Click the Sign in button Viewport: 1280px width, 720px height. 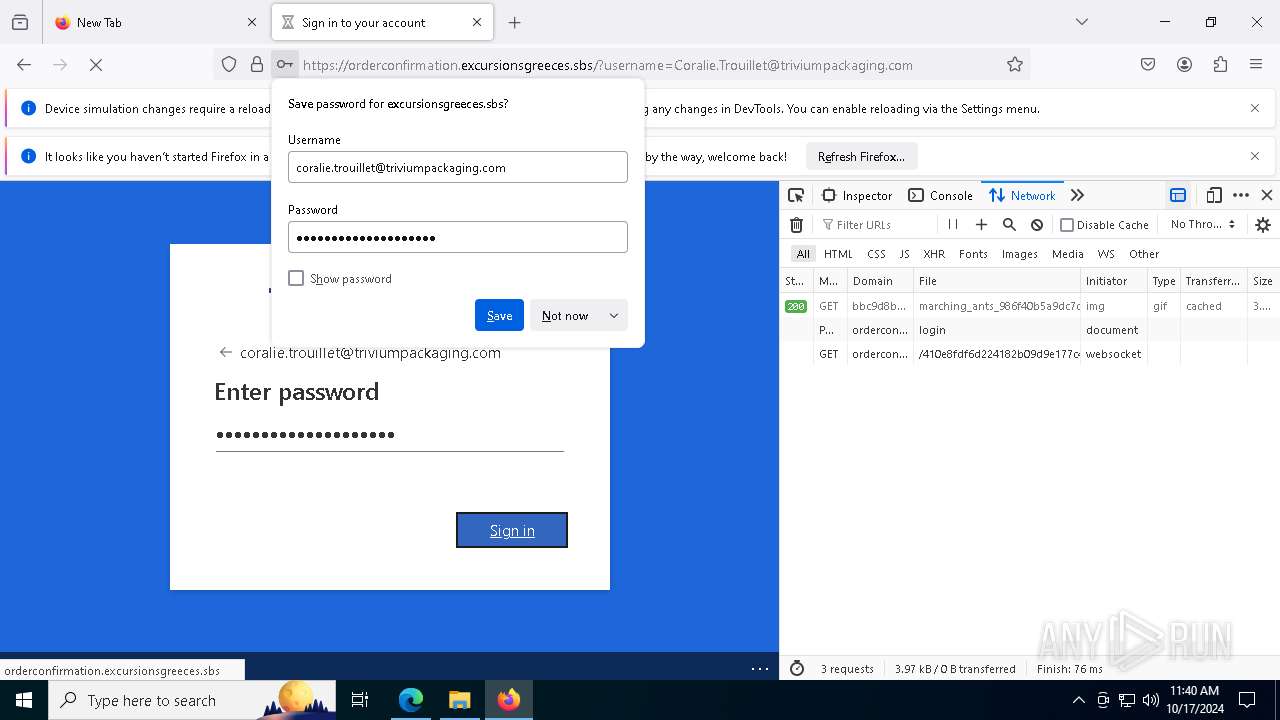tap(512, 530)
